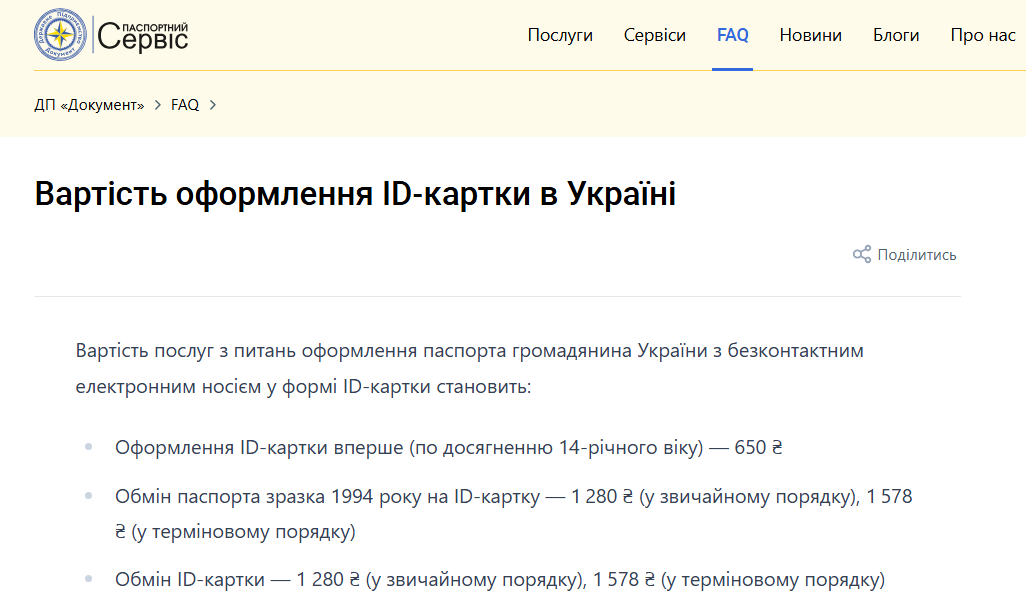Viewport: 1026px width, 609px height.
Task: Click the FAQ breadcrumb link
Action: (185, 104)
